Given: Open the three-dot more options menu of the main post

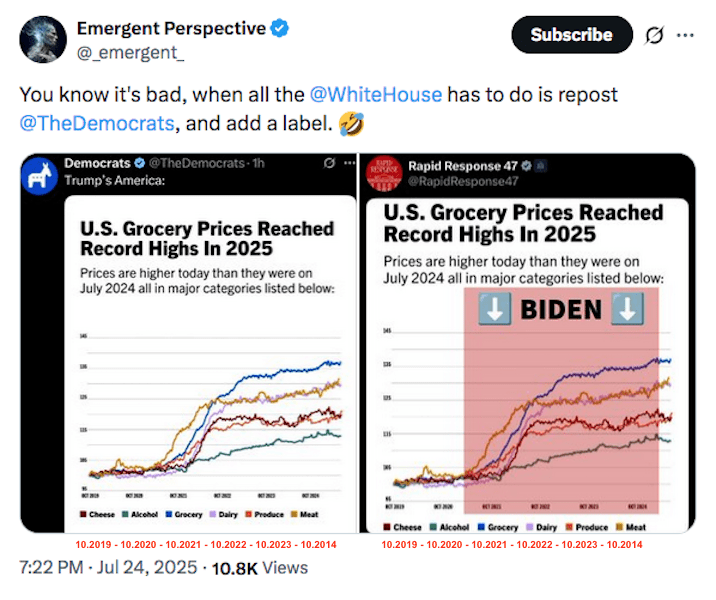Looking at the screenshot, I should (x=685, y=34).
